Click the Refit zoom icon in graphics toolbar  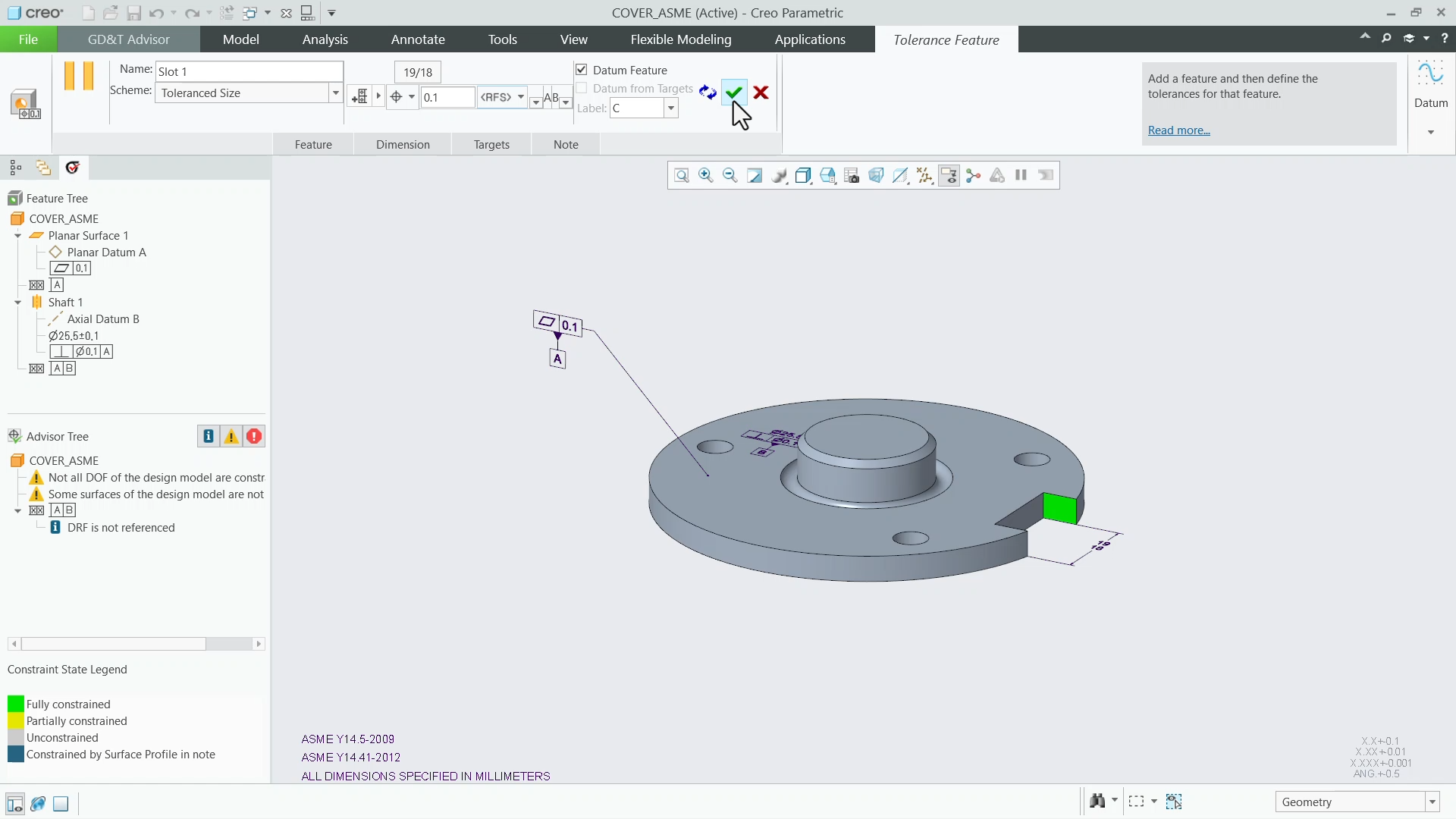click(x=682, y=176)
